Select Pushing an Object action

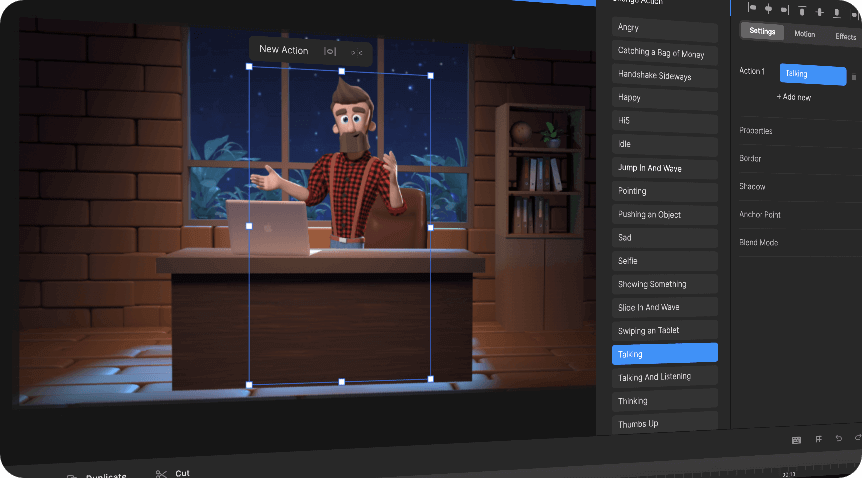pos(665,215)
